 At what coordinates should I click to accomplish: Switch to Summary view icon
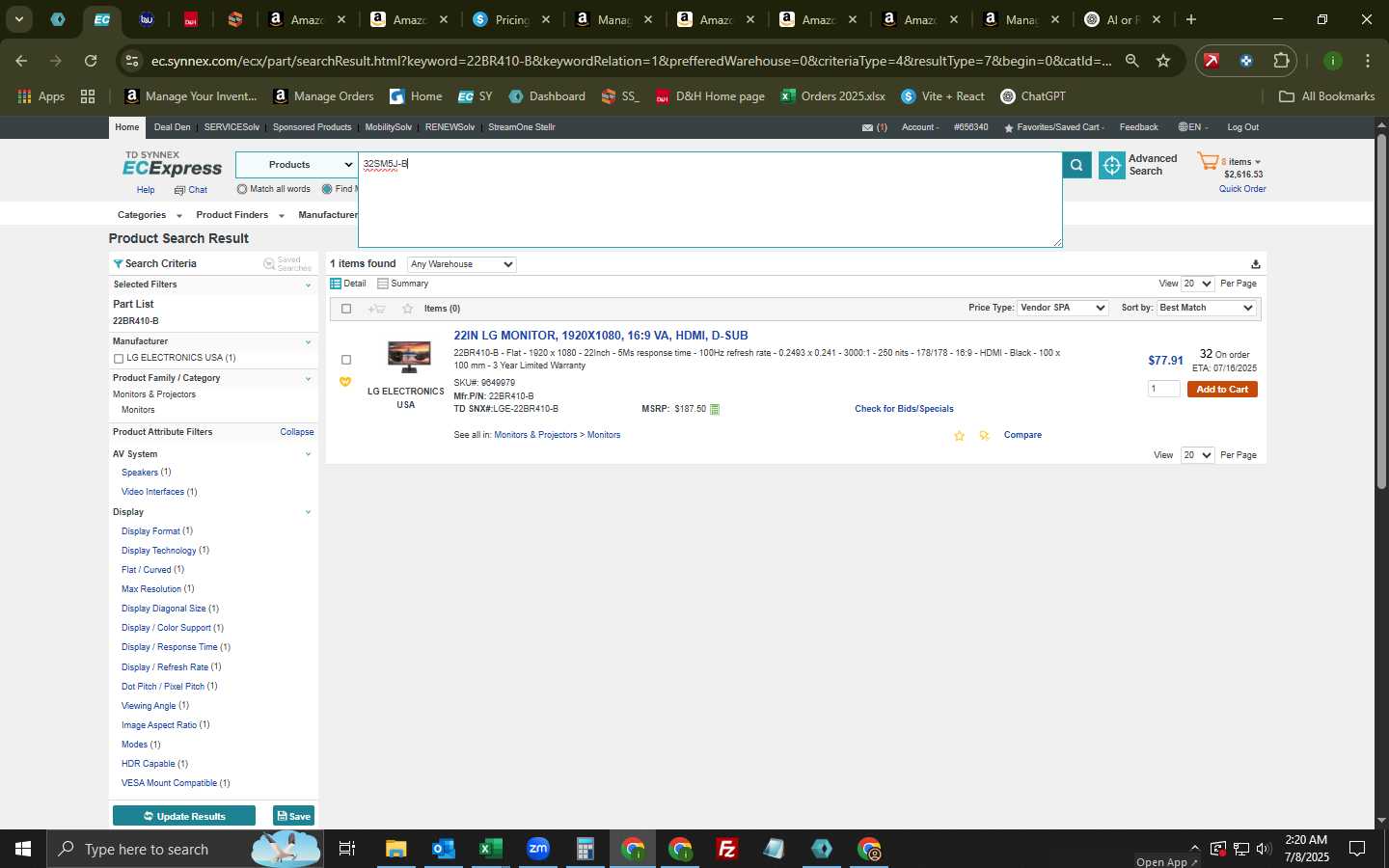[383, 284]
